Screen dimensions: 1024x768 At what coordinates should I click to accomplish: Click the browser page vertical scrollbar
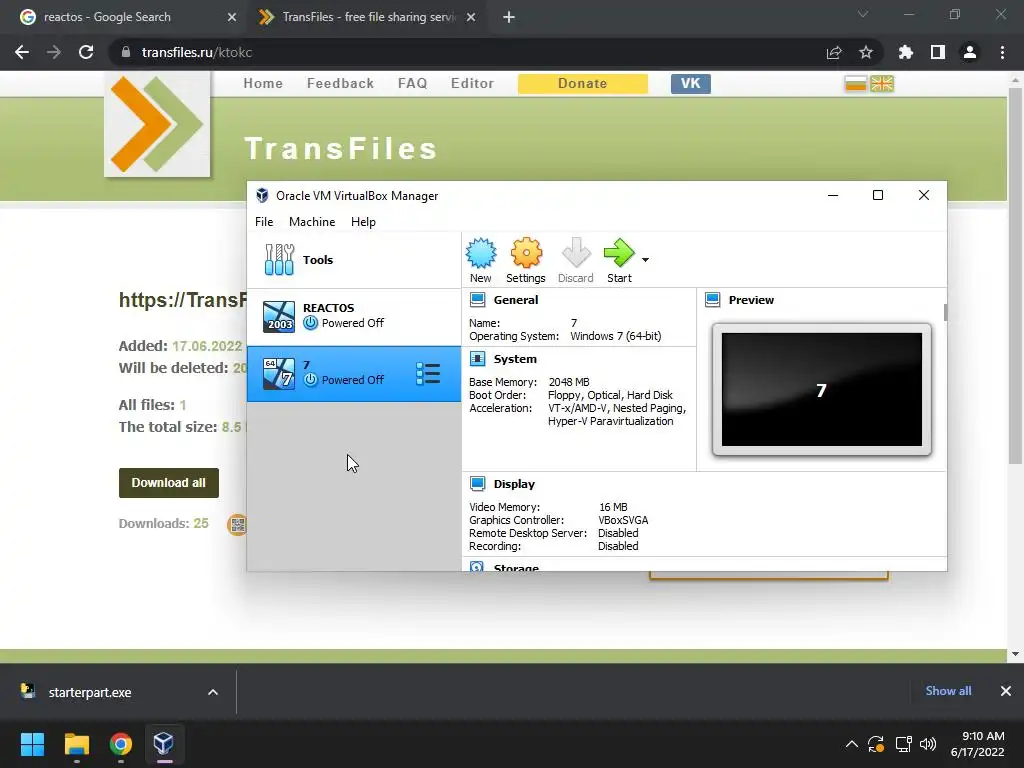[1015, 274]
